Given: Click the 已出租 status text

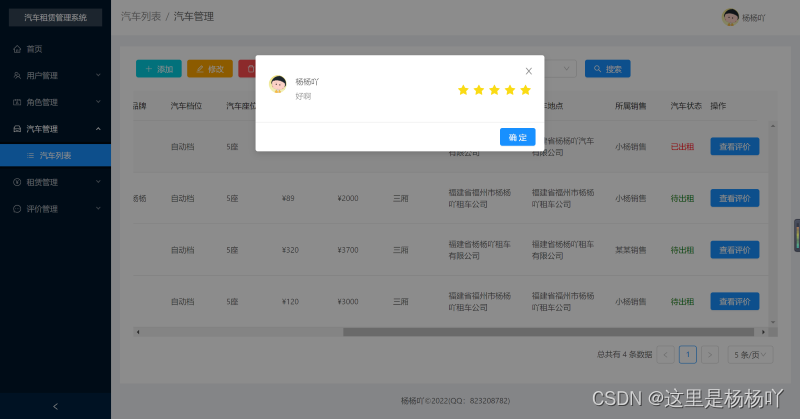Looking at the screenshot, I should click(x=682, y=146).
